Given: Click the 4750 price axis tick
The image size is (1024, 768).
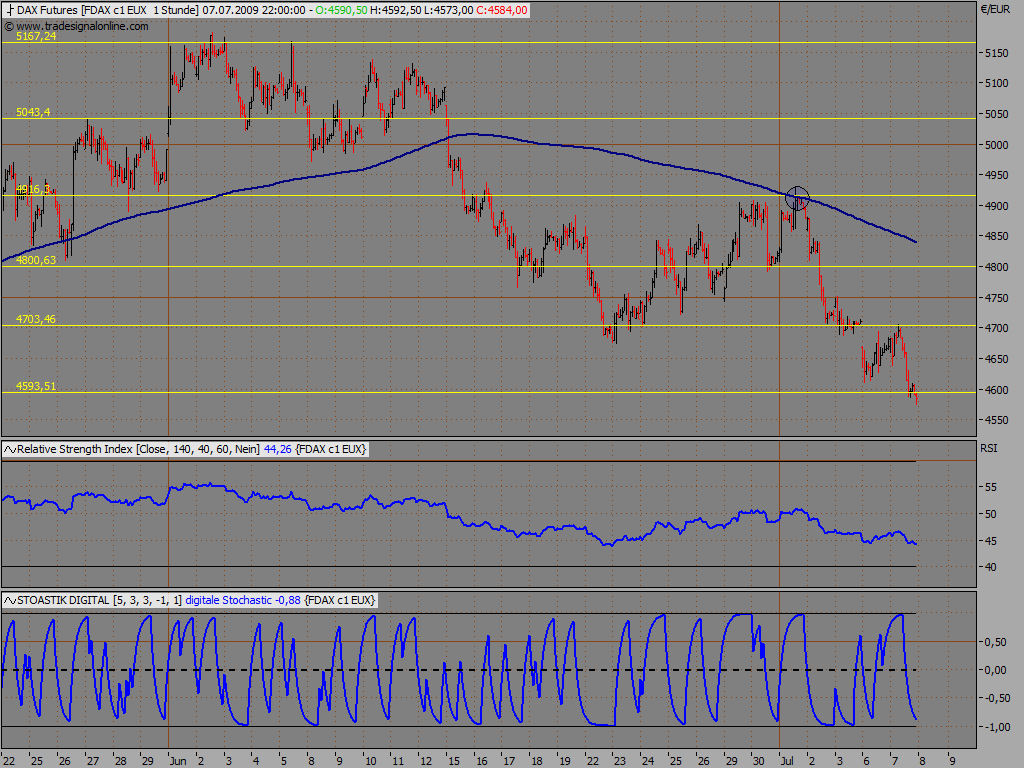Looking at the screenshot, I should pyautogui.click(x=997, y=298).
